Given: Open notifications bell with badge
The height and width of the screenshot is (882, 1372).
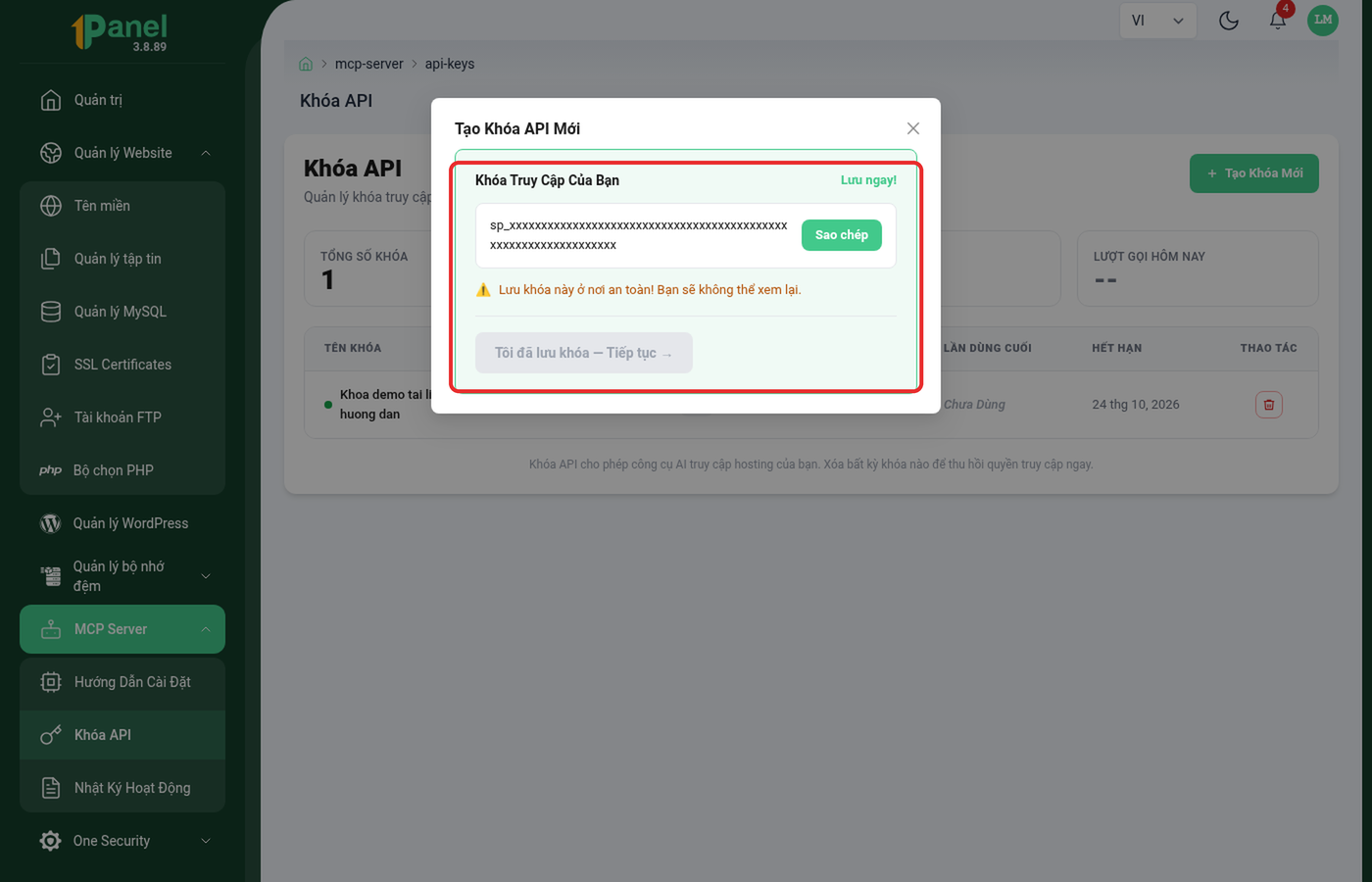Looking at the screenshot, I should click(1278, 20).
